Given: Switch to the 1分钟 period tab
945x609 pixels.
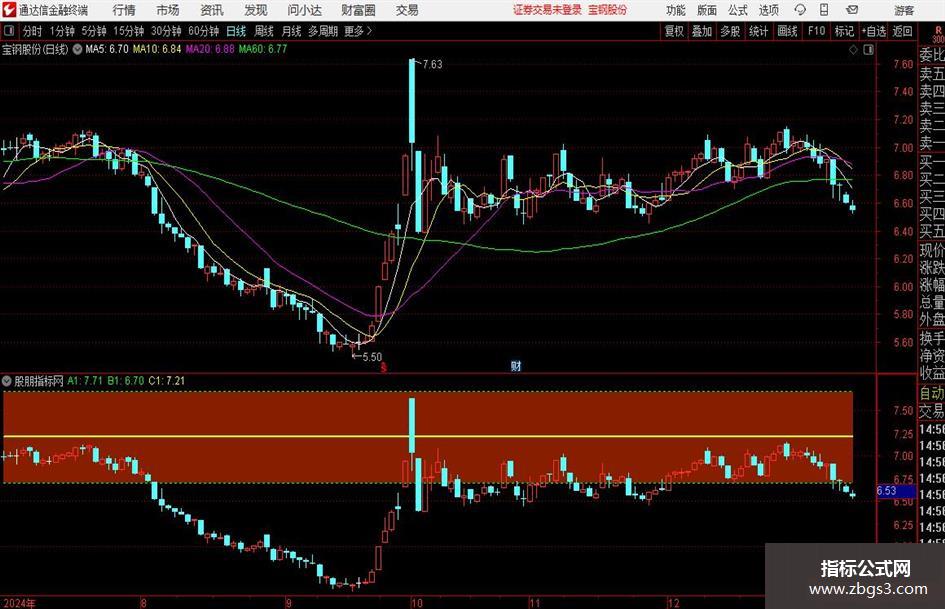Looking at the screenshot, I should click(x=62, y=31).
